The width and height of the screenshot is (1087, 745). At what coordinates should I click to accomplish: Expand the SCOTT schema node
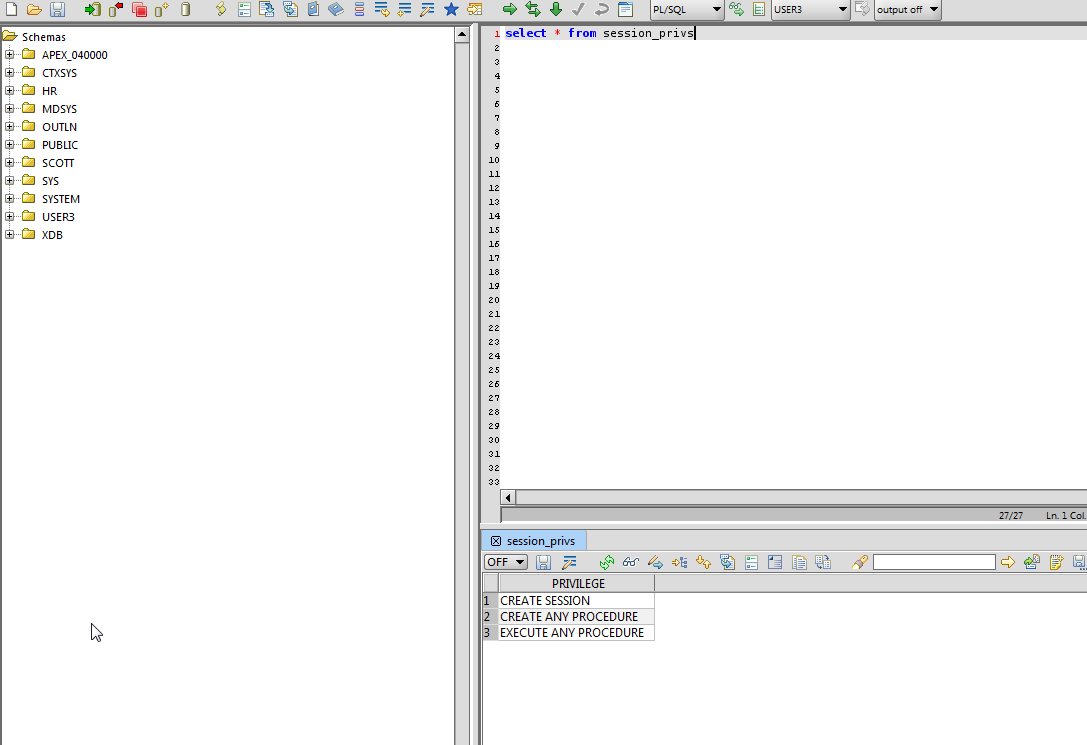10,162
